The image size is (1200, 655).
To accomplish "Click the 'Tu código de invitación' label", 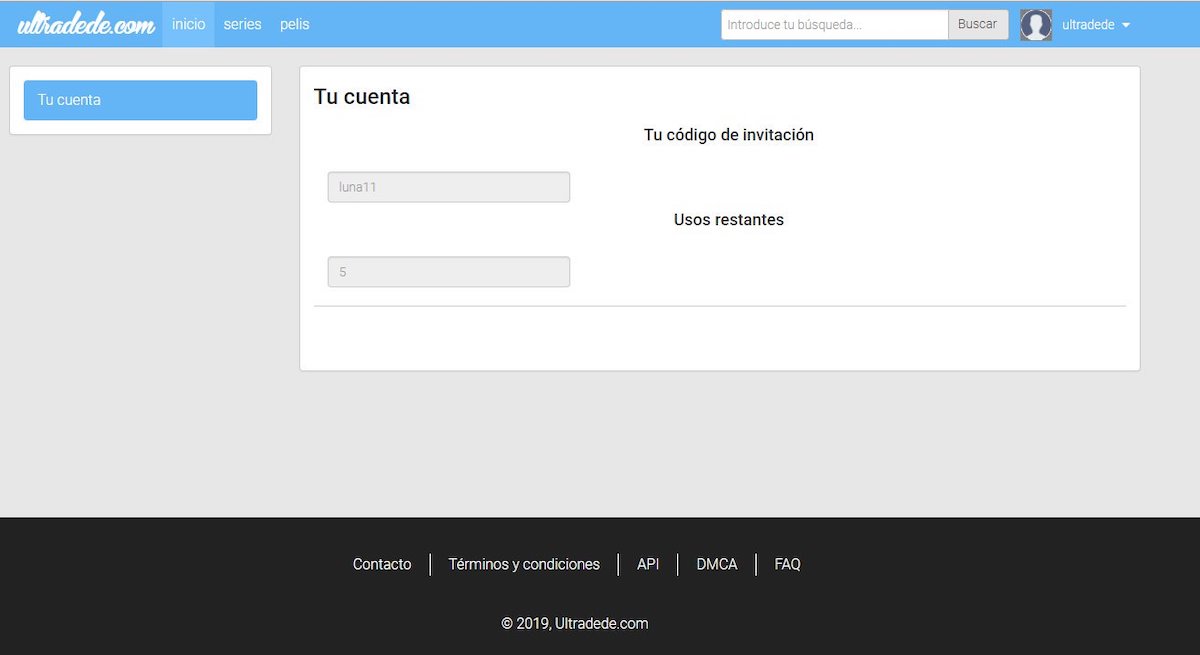I will tap(728, 135).
